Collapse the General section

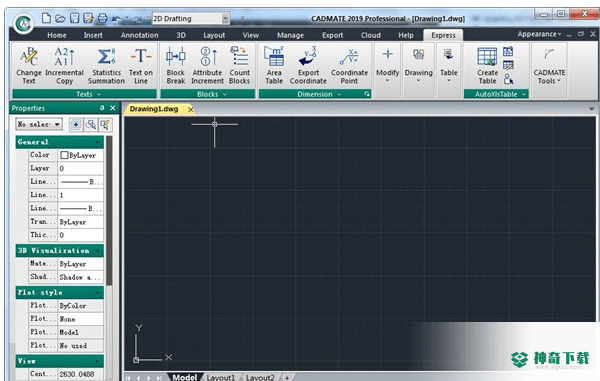pyautogui.click(x=98, y=142)
